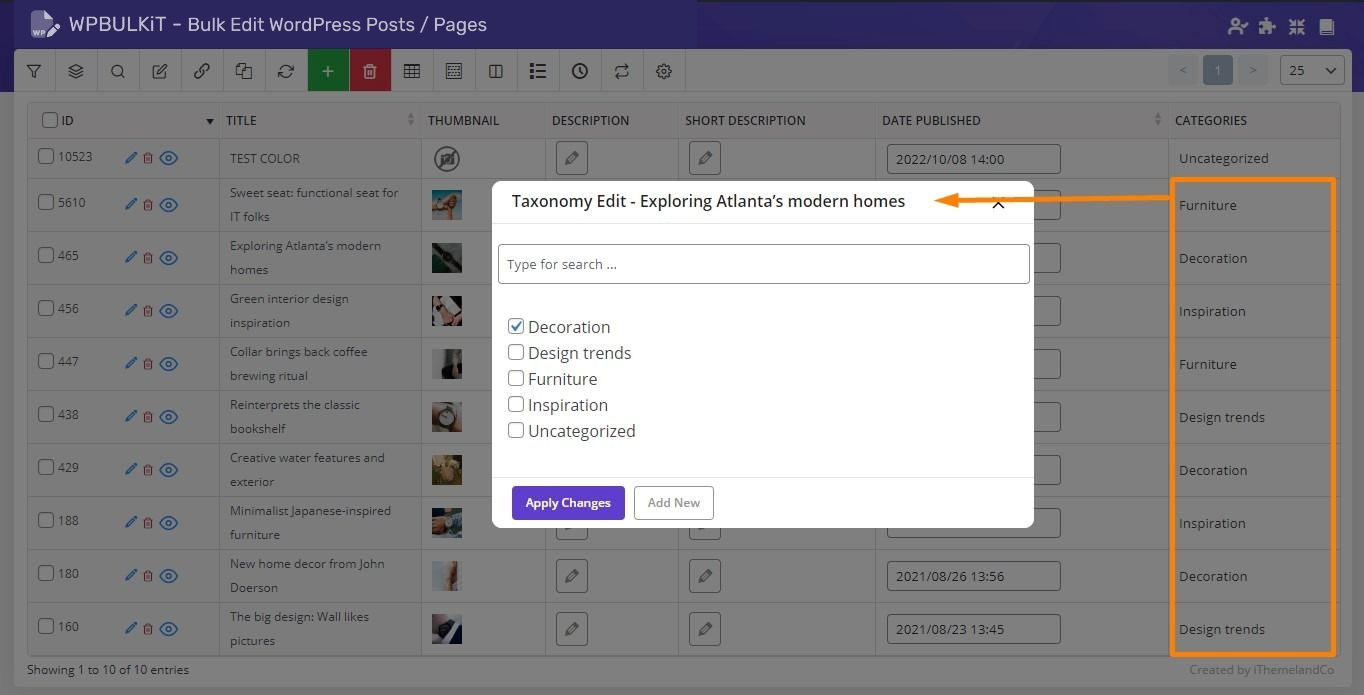This screenshot has width=1364, height=695.
Task: Toggle preview eye icon for post 465
Action: click(x=169, y=257)
